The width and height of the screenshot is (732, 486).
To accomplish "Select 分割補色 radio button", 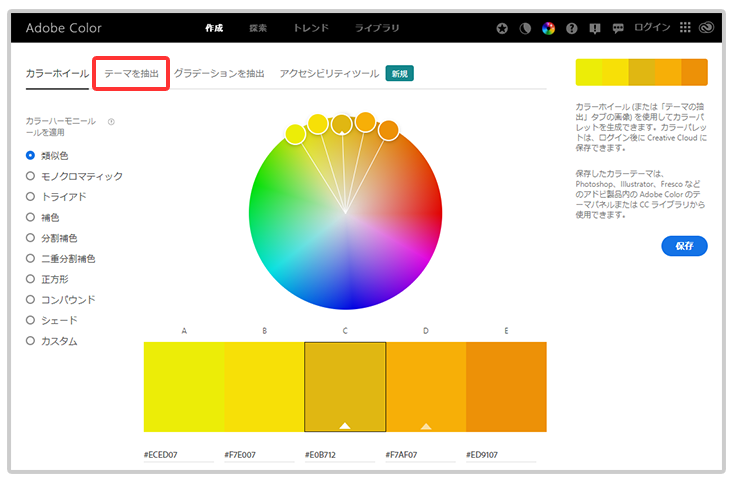I will (30, 238).
